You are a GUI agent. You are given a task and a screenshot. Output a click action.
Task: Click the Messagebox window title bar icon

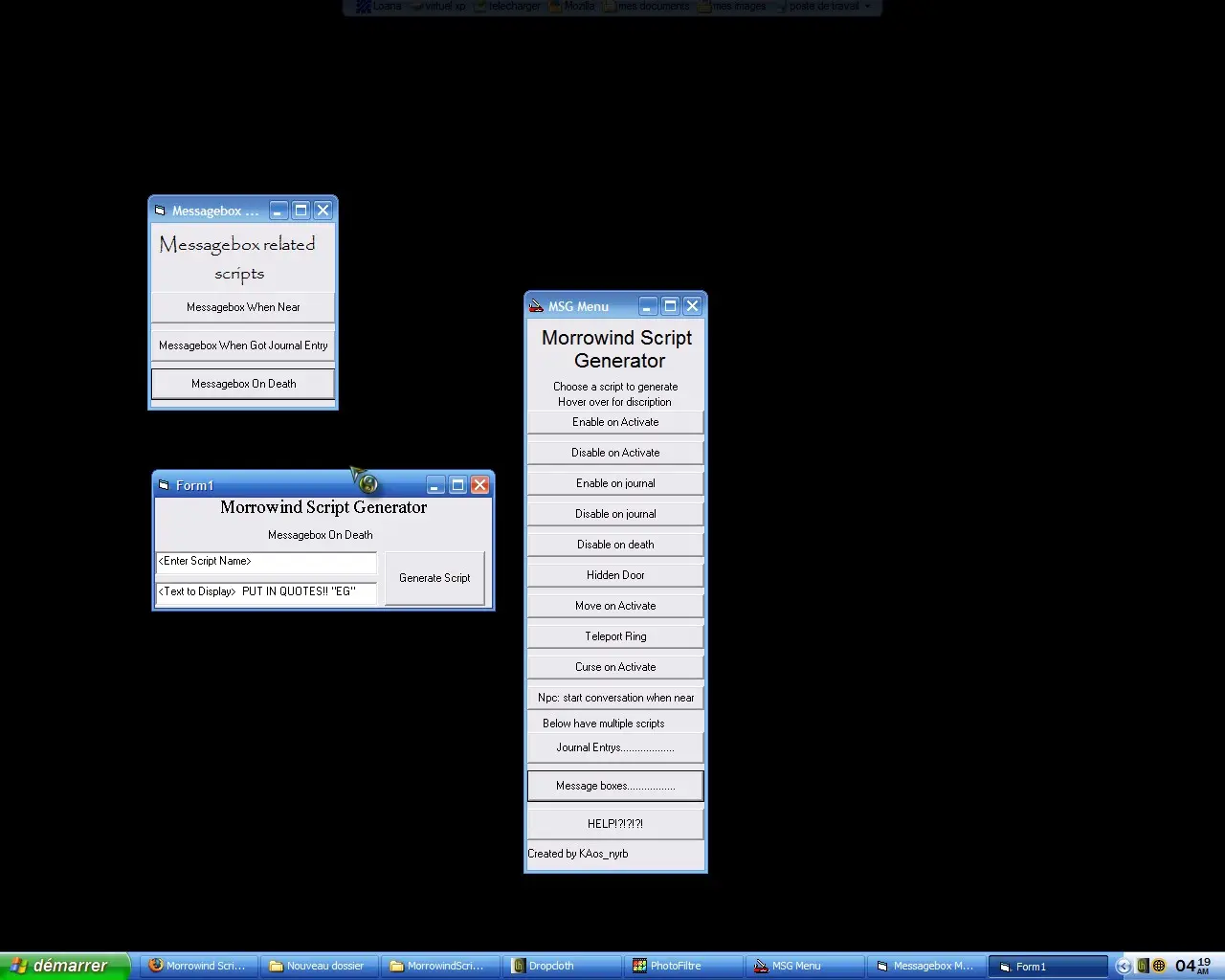pyautogui.click(x=160, y=211)
